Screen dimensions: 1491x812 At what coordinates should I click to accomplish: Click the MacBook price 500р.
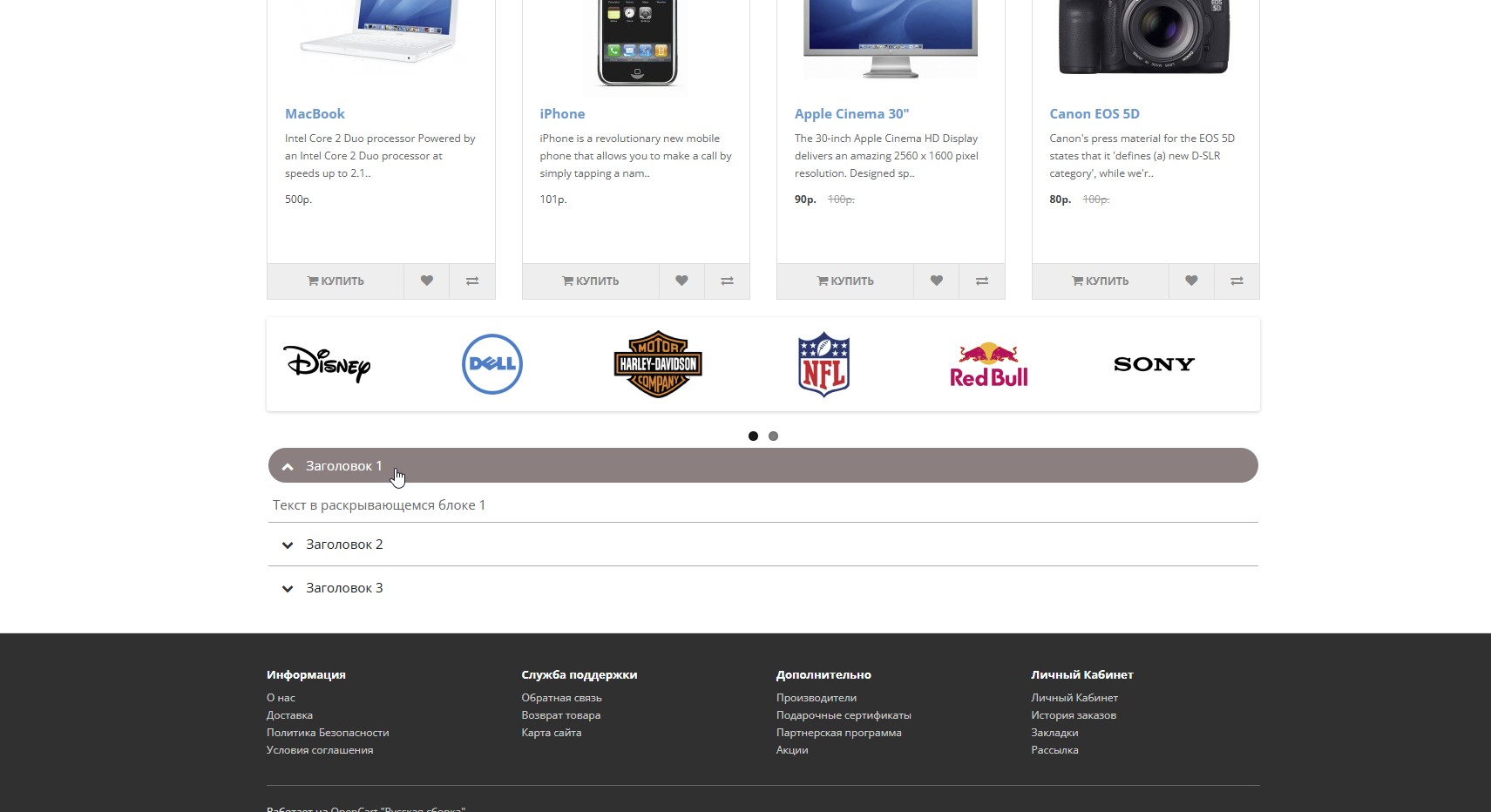(x=298, y=200)
